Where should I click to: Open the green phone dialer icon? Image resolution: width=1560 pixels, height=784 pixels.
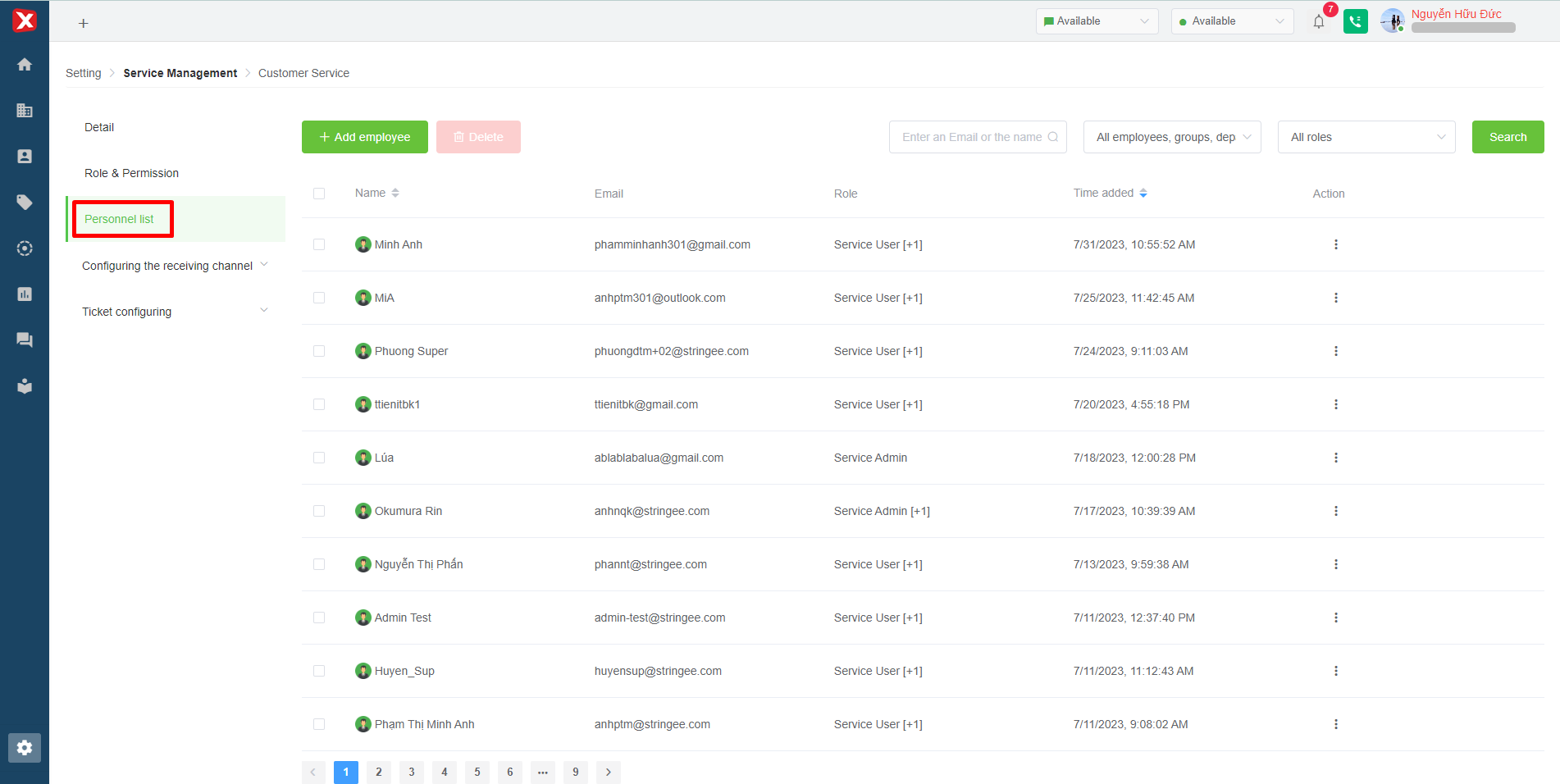tap(1356, 21)
